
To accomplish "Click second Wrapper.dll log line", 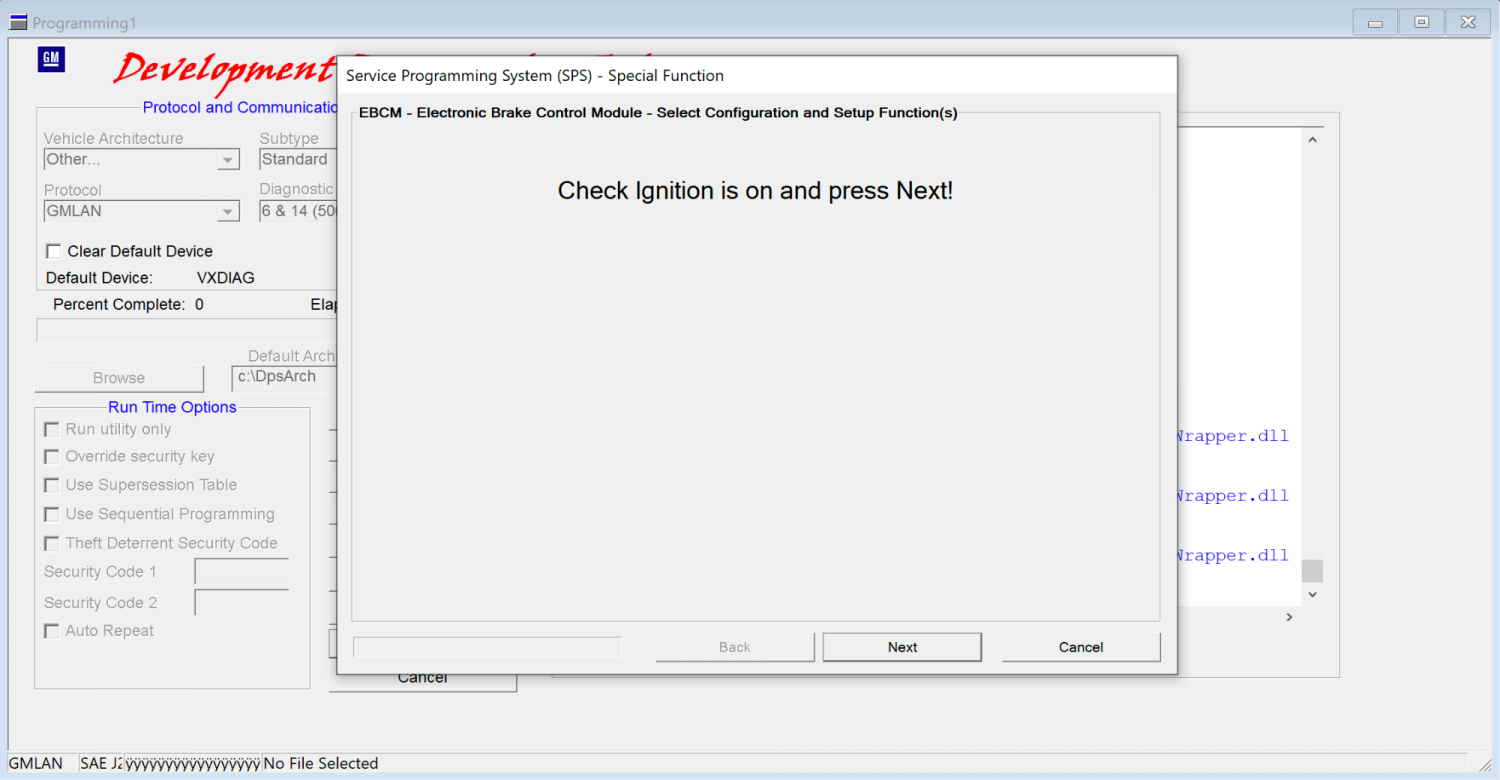I will click(x=1233, y=496).
